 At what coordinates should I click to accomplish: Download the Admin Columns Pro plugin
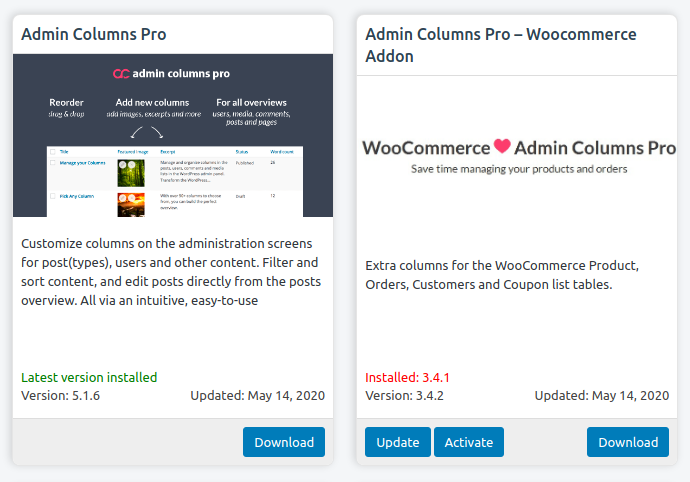click(x=284, y=442)
